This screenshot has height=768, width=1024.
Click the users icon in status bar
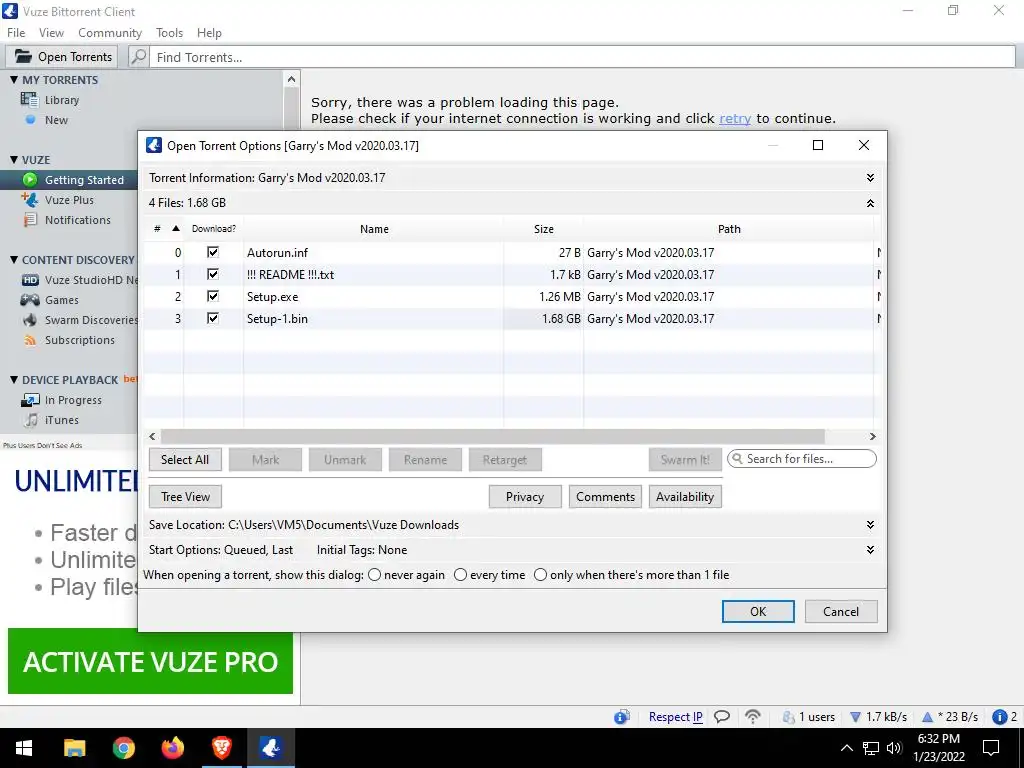(x=788, y=717)
